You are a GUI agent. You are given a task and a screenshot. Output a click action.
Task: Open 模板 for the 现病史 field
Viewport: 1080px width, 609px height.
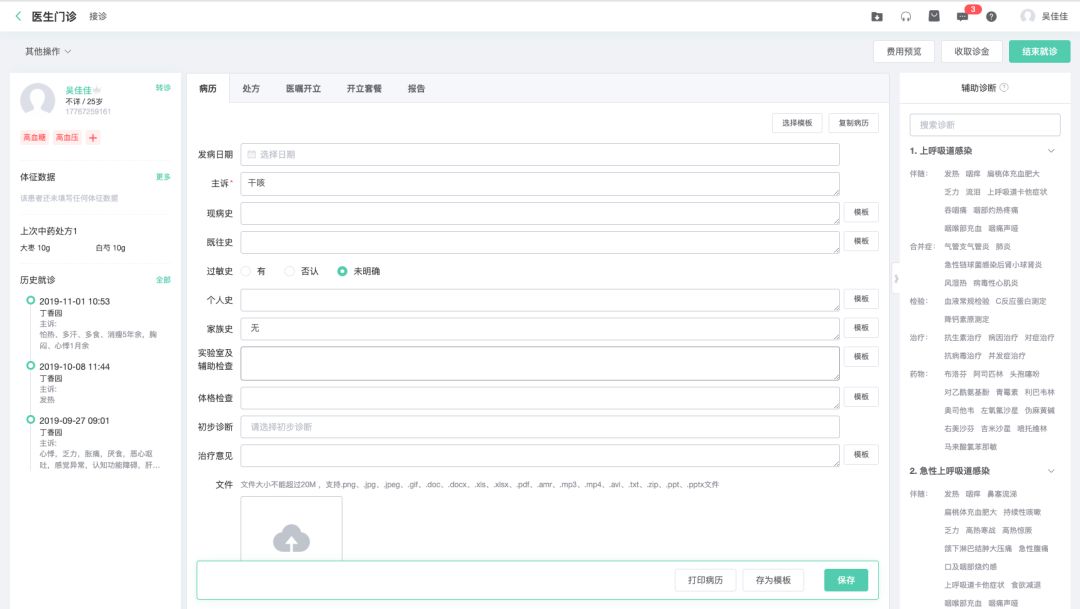pos(861,212)
